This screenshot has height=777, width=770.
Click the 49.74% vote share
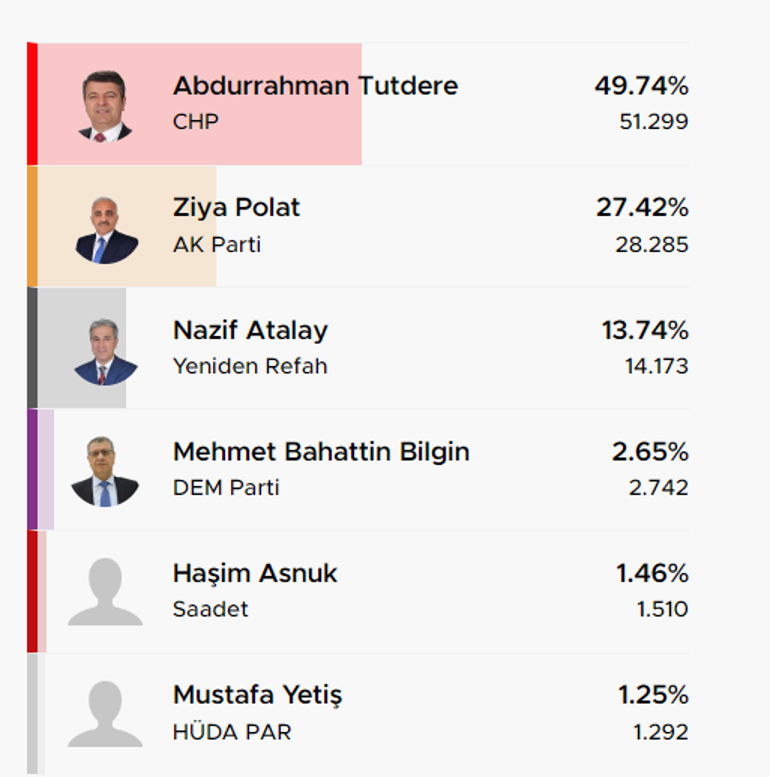[x=641, y=86]
